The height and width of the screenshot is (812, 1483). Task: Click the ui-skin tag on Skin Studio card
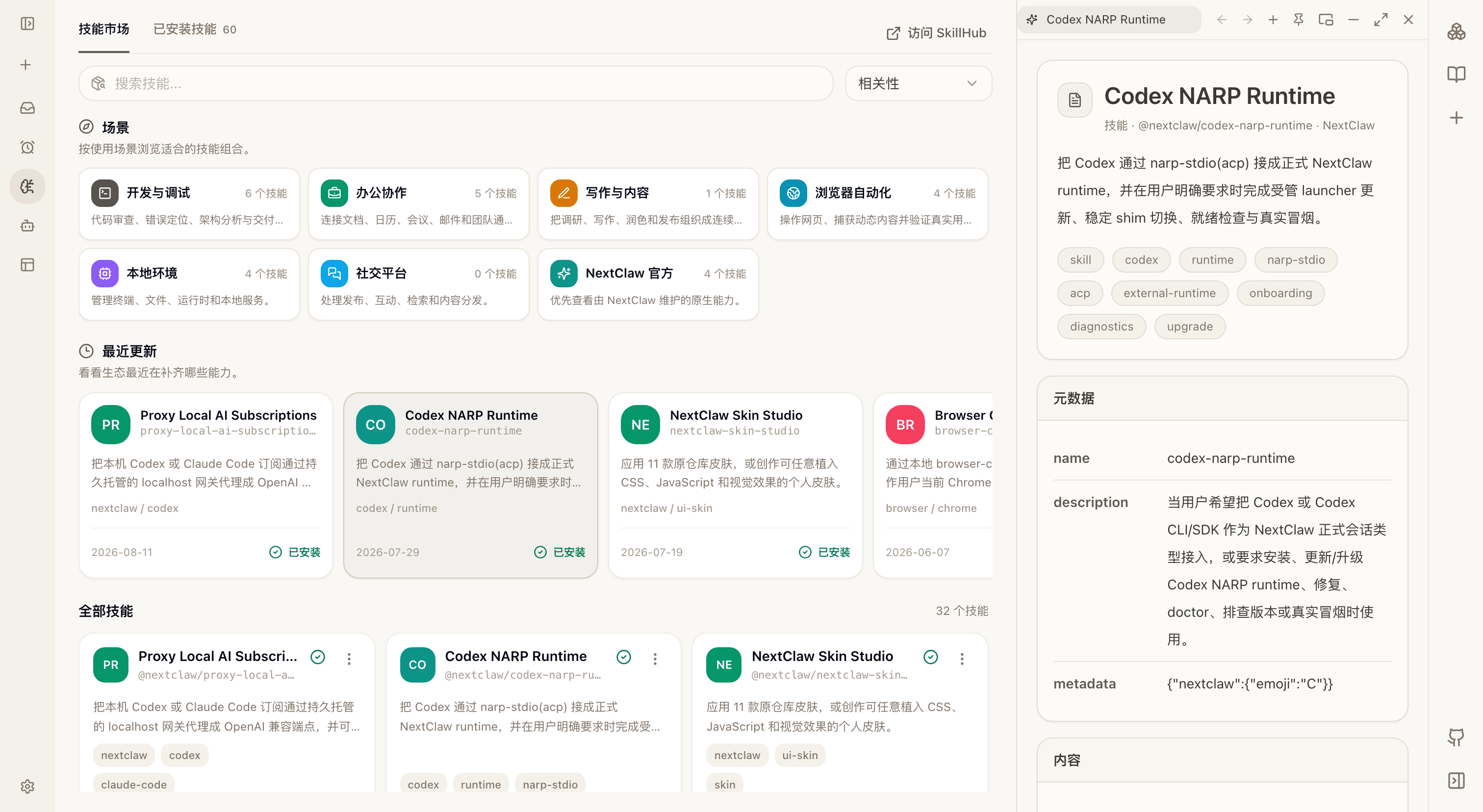coord(800,755)
